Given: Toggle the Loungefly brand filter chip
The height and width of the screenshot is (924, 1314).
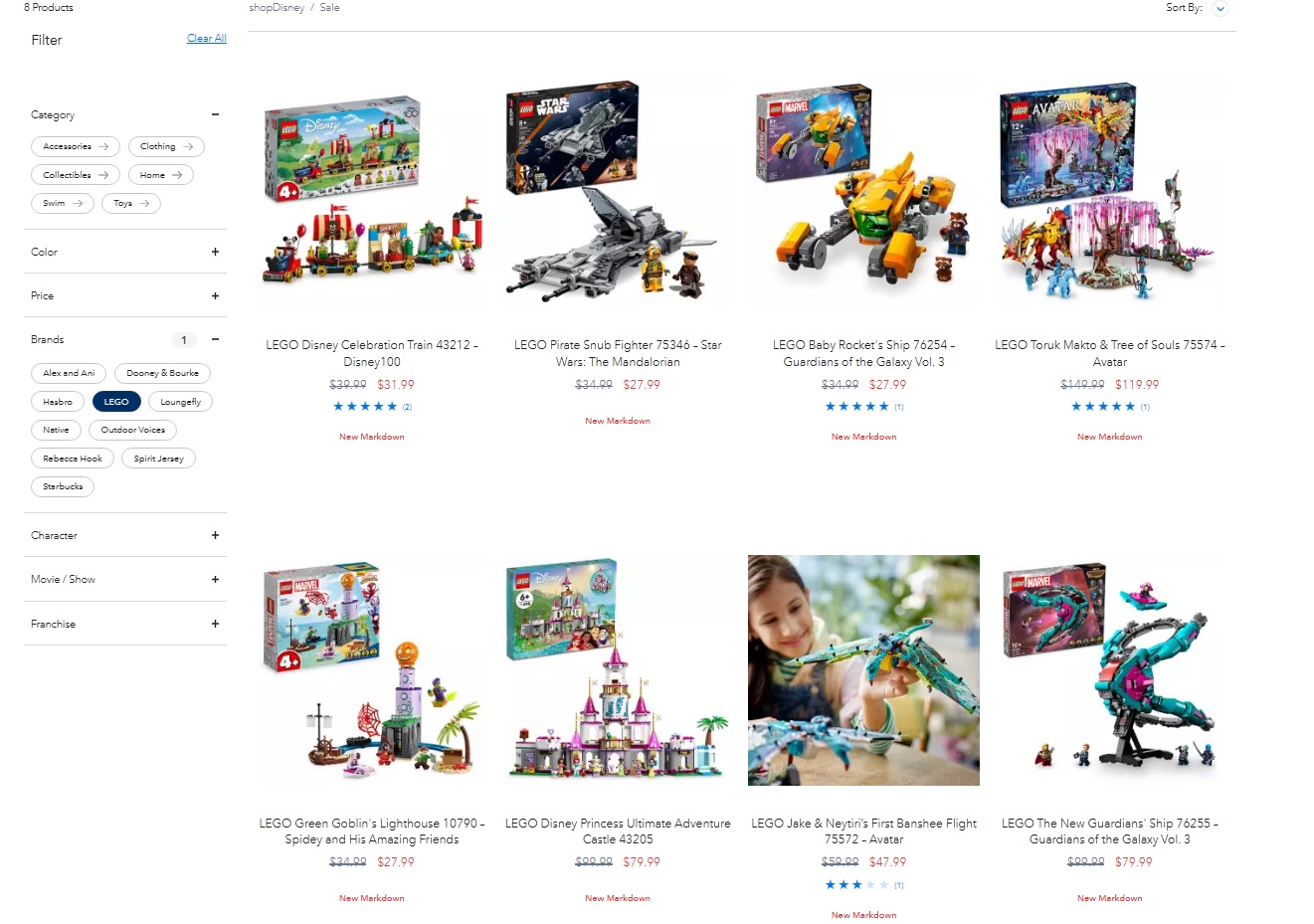Looking at the screenshot, I should (x=180, y=402).
